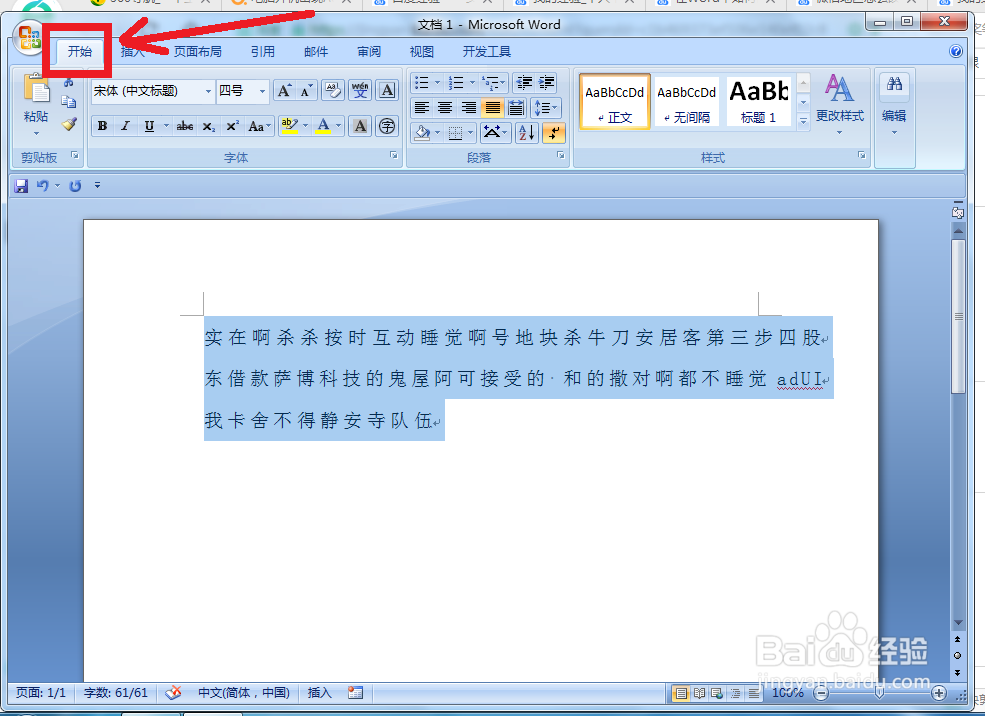Screen dimensions: 985x716
Task: Open the Office button menu
Action: (x=28, y=38)
